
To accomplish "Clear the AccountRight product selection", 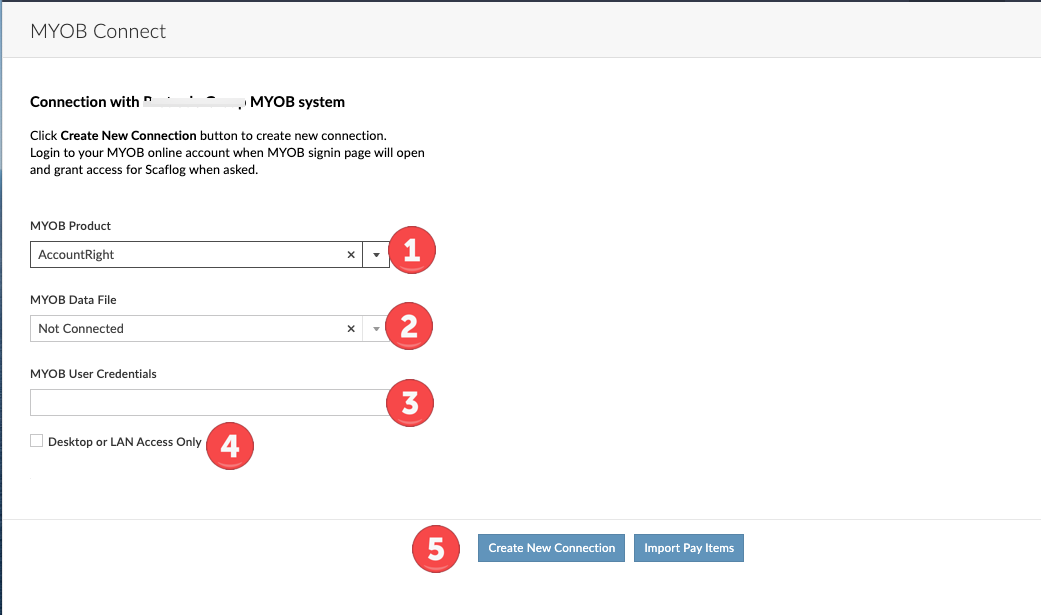I will (x=351, y=255).
